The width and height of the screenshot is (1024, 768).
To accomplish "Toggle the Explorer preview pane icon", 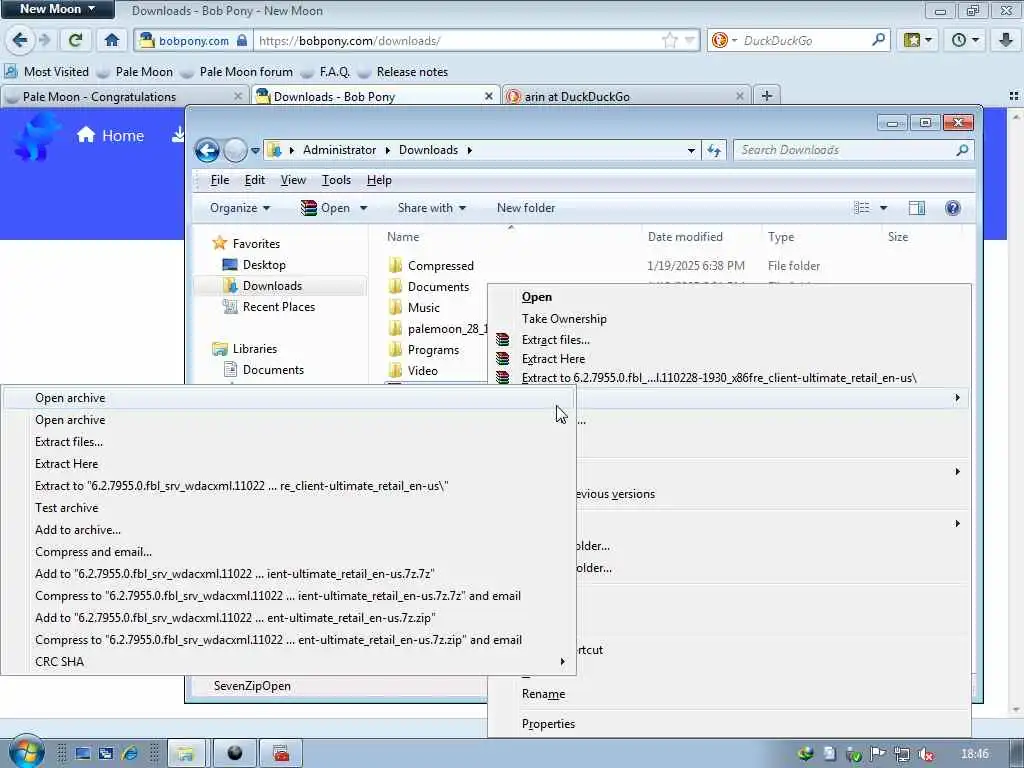I will [917, 208].
